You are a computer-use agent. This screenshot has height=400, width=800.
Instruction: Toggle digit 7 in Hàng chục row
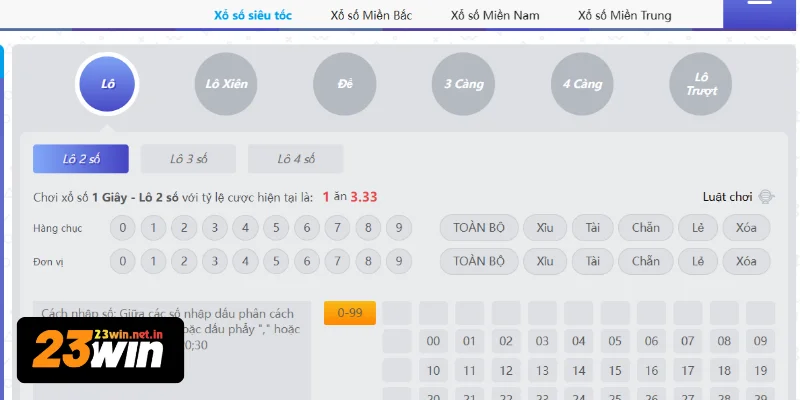[x=337, y=228]
